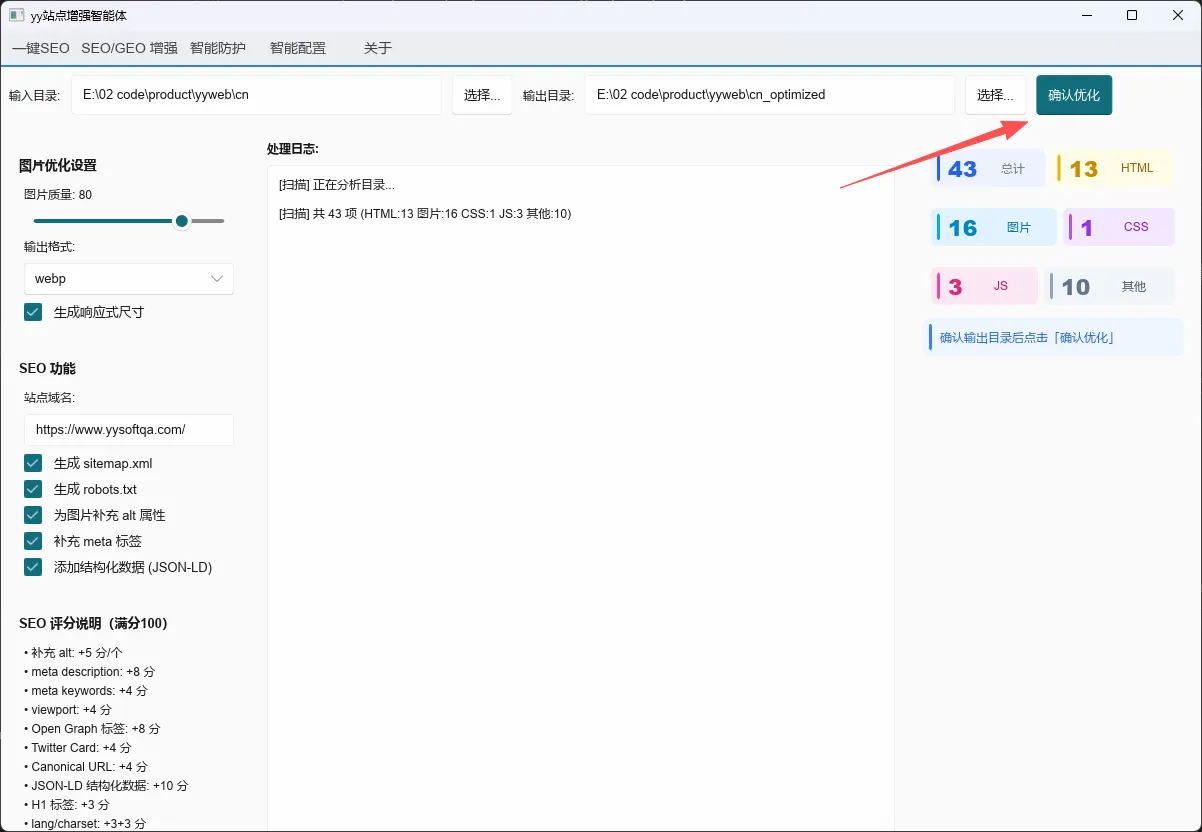The height and width of the screenshot is (832, 1202).
Task: Click the 输入目录 path field
Action: (x=256, y=95)
